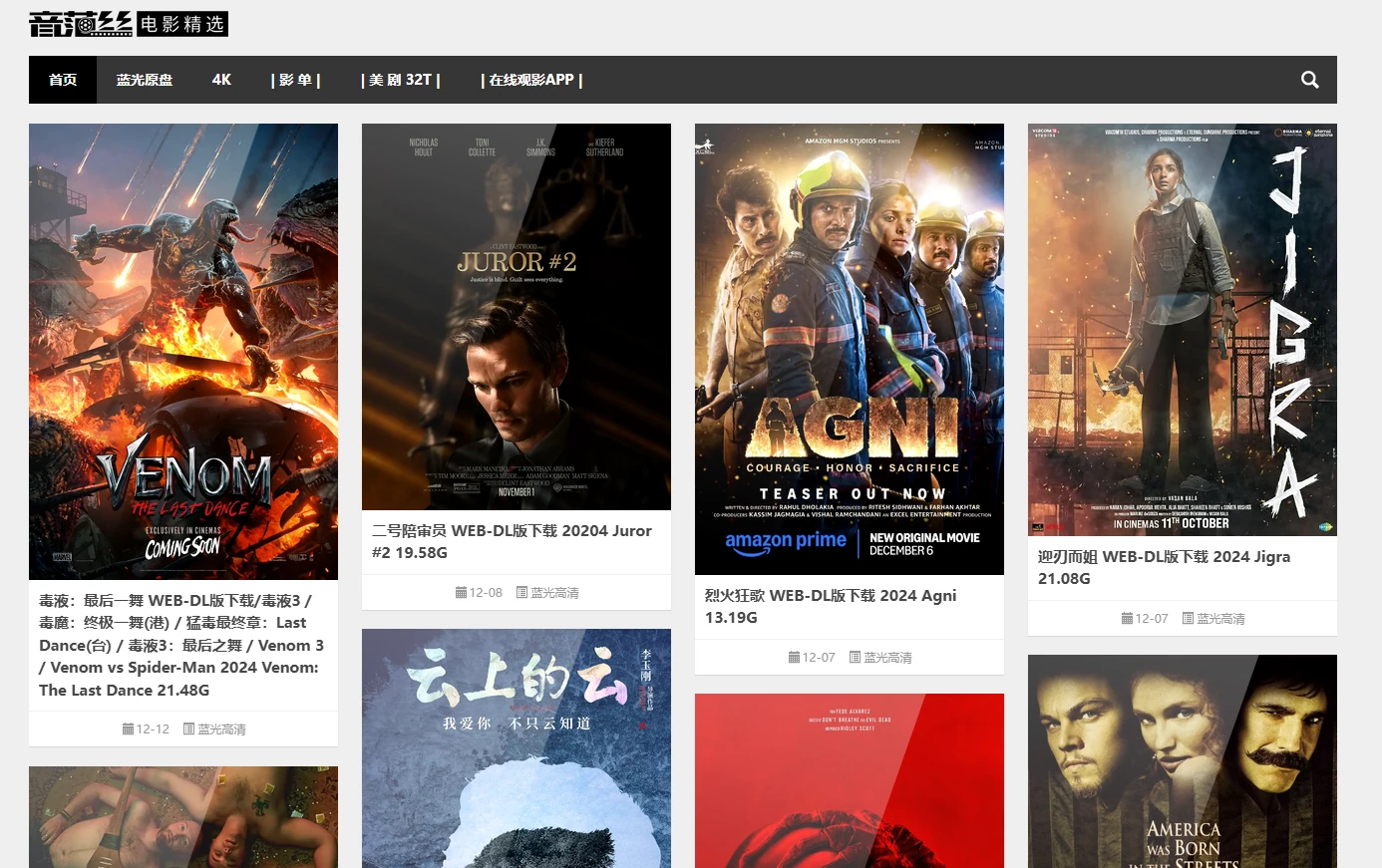Open 在线观影APP menu link
Image resolution: width=1382 pixels, height=868 pixels.
pos(531,80)
